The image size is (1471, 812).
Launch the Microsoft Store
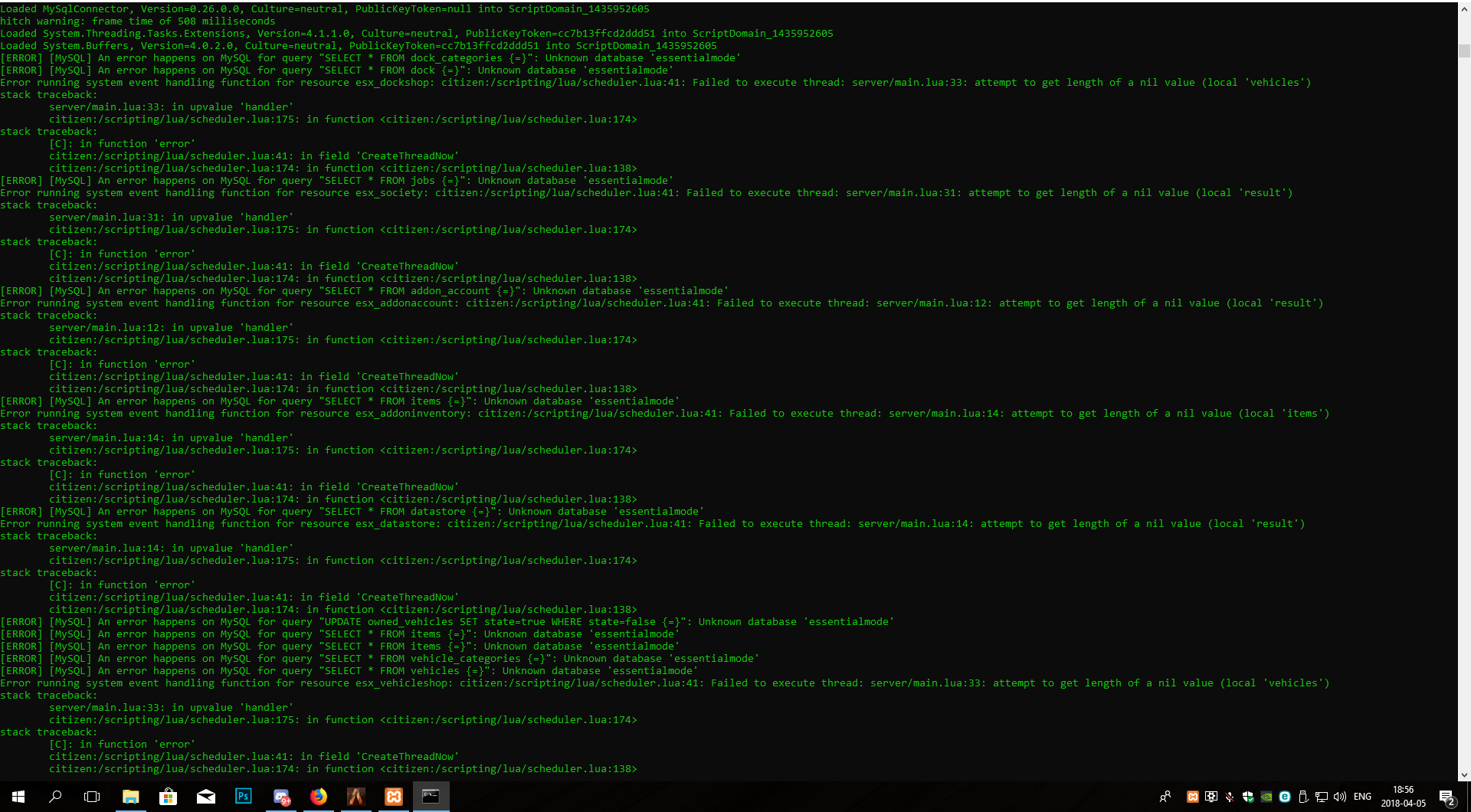click(169, 797)
